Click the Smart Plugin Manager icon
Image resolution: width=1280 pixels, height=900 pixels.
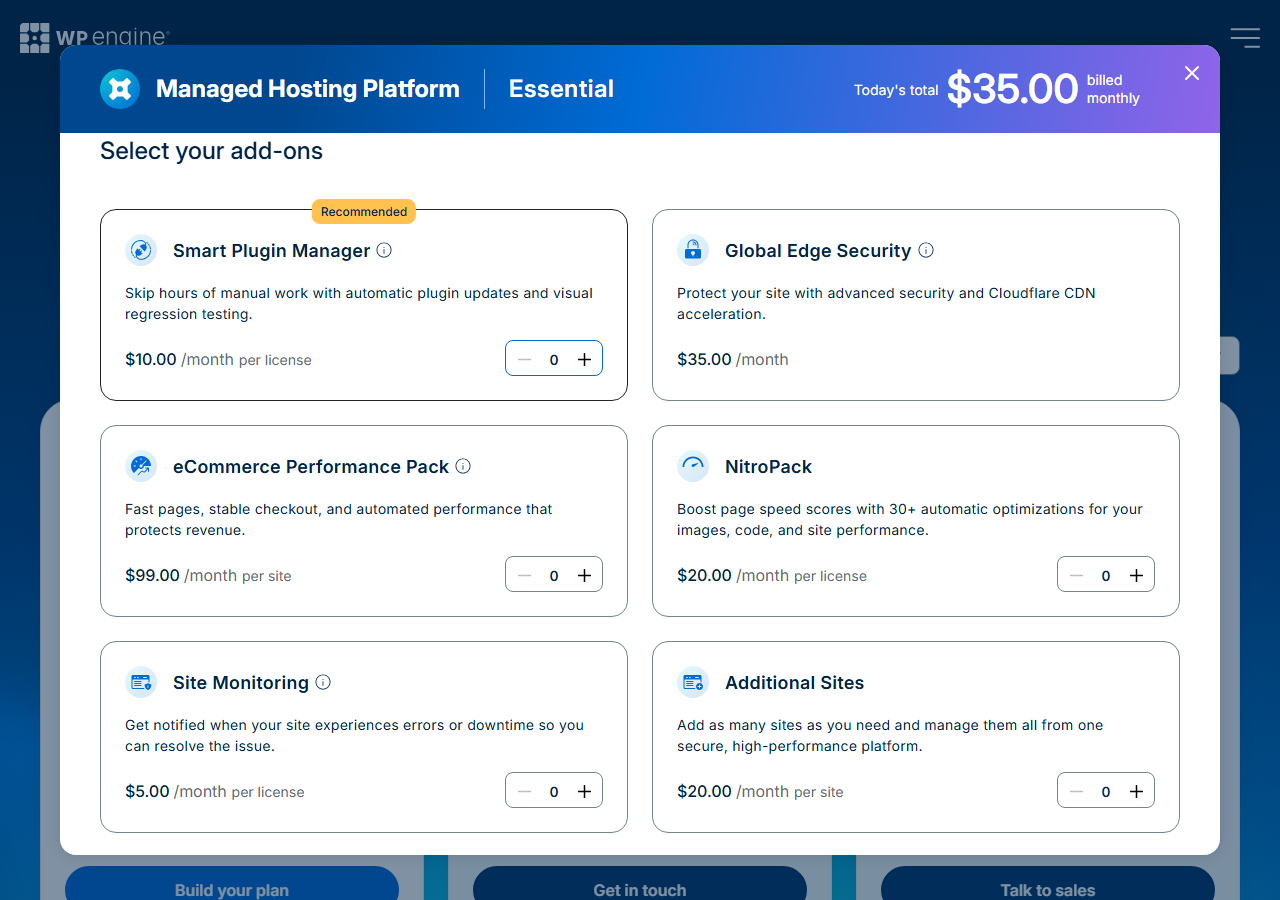141,250
